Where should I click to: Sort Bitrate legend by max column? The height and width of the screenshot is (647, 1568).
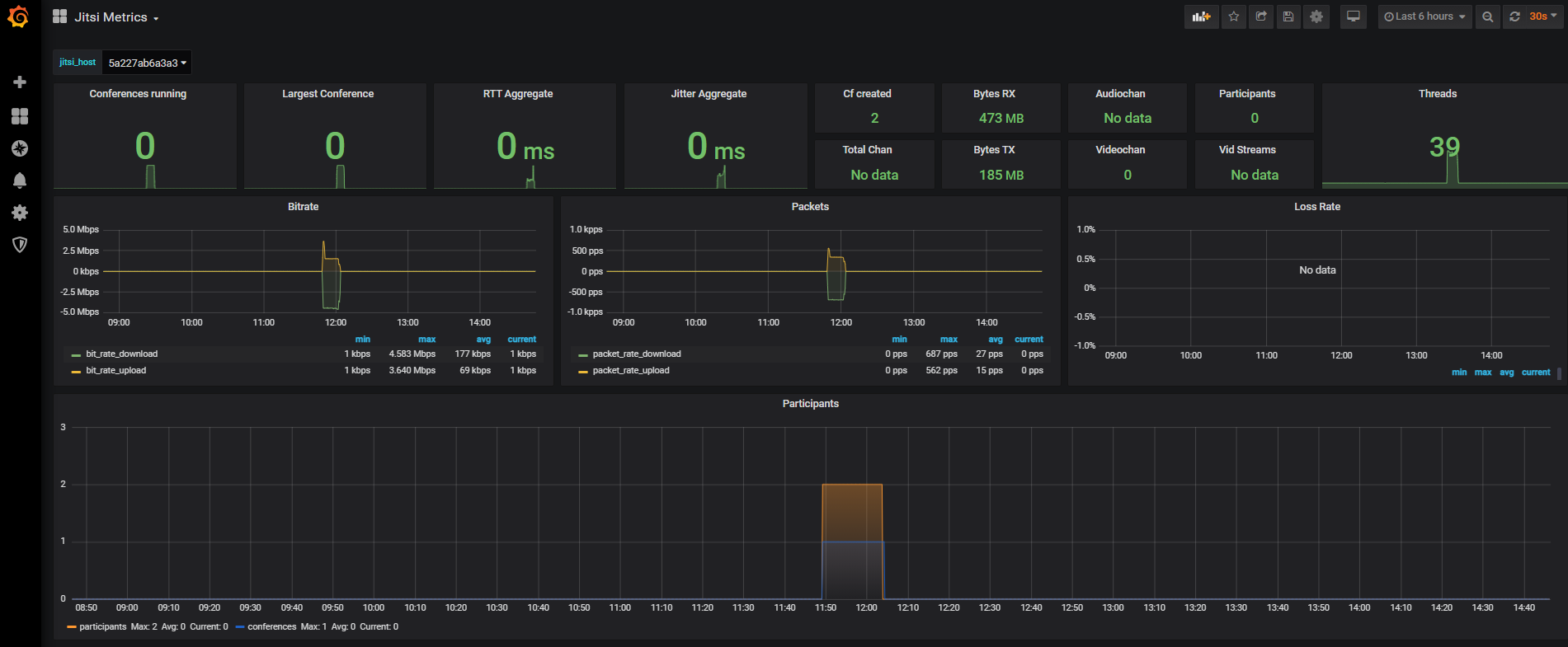click(x=426, y=340)
